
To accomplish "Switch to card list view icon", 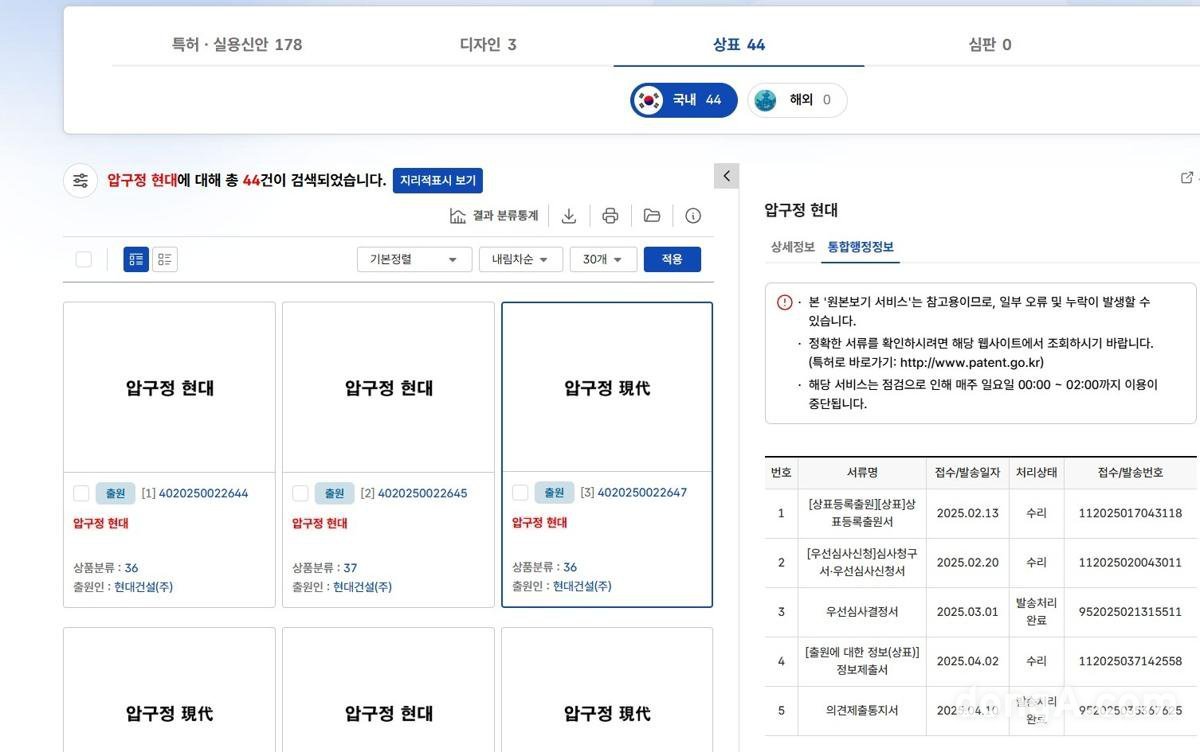I will 136,260.
